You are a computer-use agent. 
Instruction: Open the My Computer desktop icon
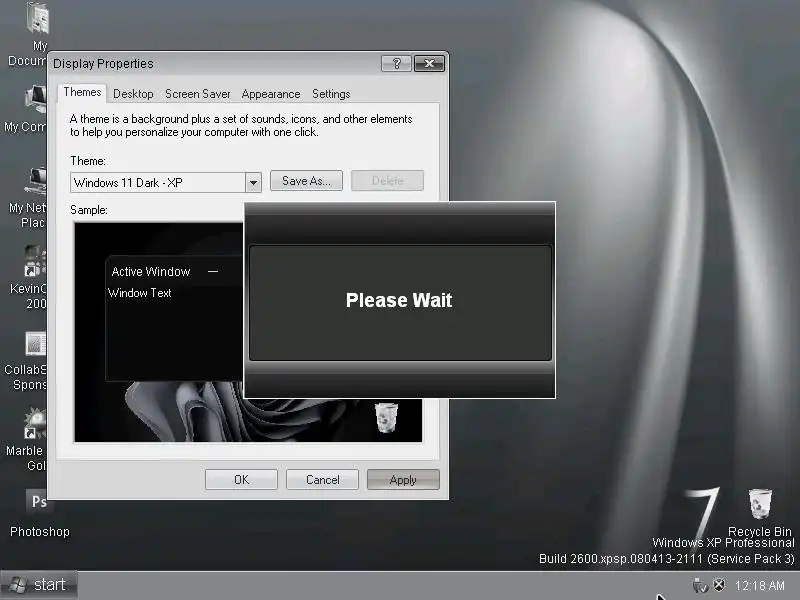(x=37, y=99)
